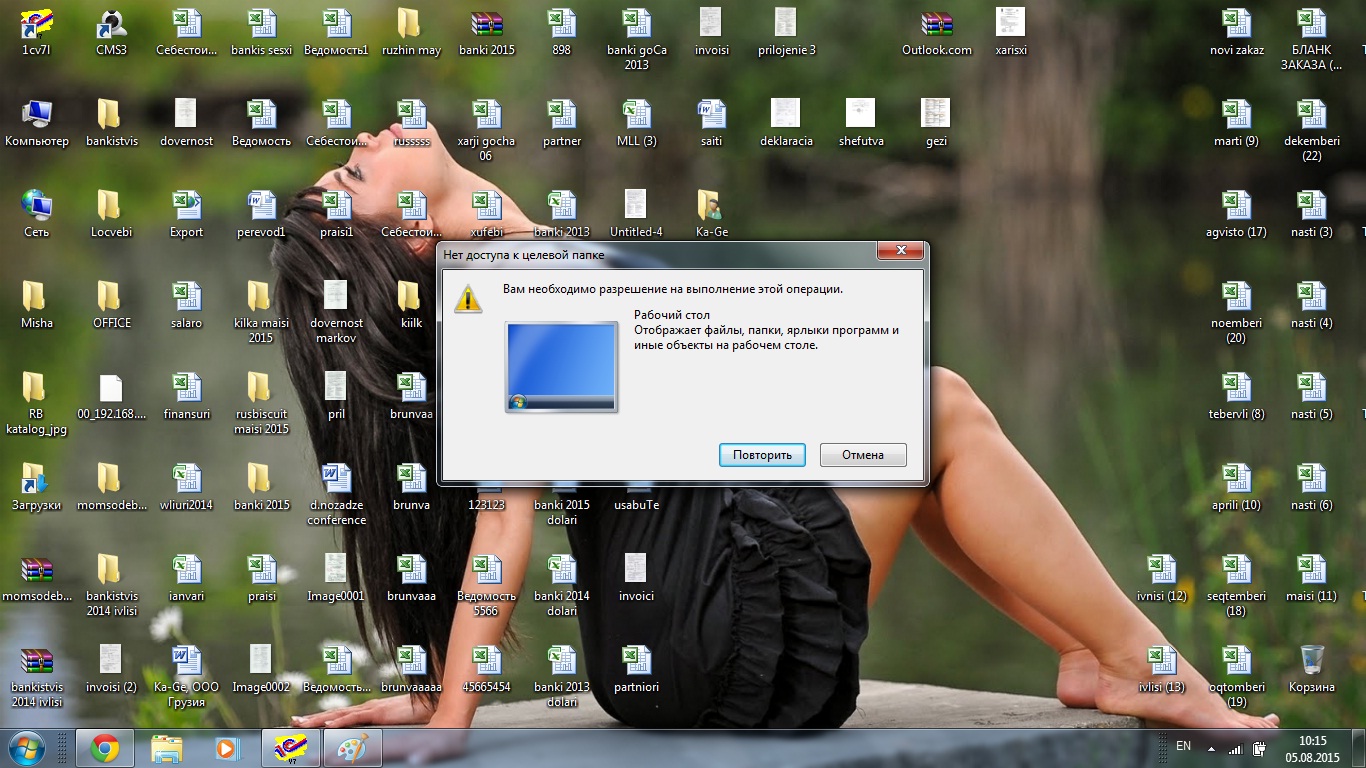Select the ianvari Excel file
Image resolution: width=1366 pixels, height=768 pixels.
tap(186, 578)
